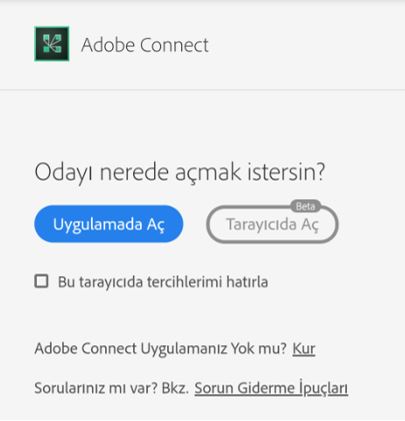This screenshot has height=421, width=405.
Task: Click the horizontal divider below the header
Action: (202, 90)
